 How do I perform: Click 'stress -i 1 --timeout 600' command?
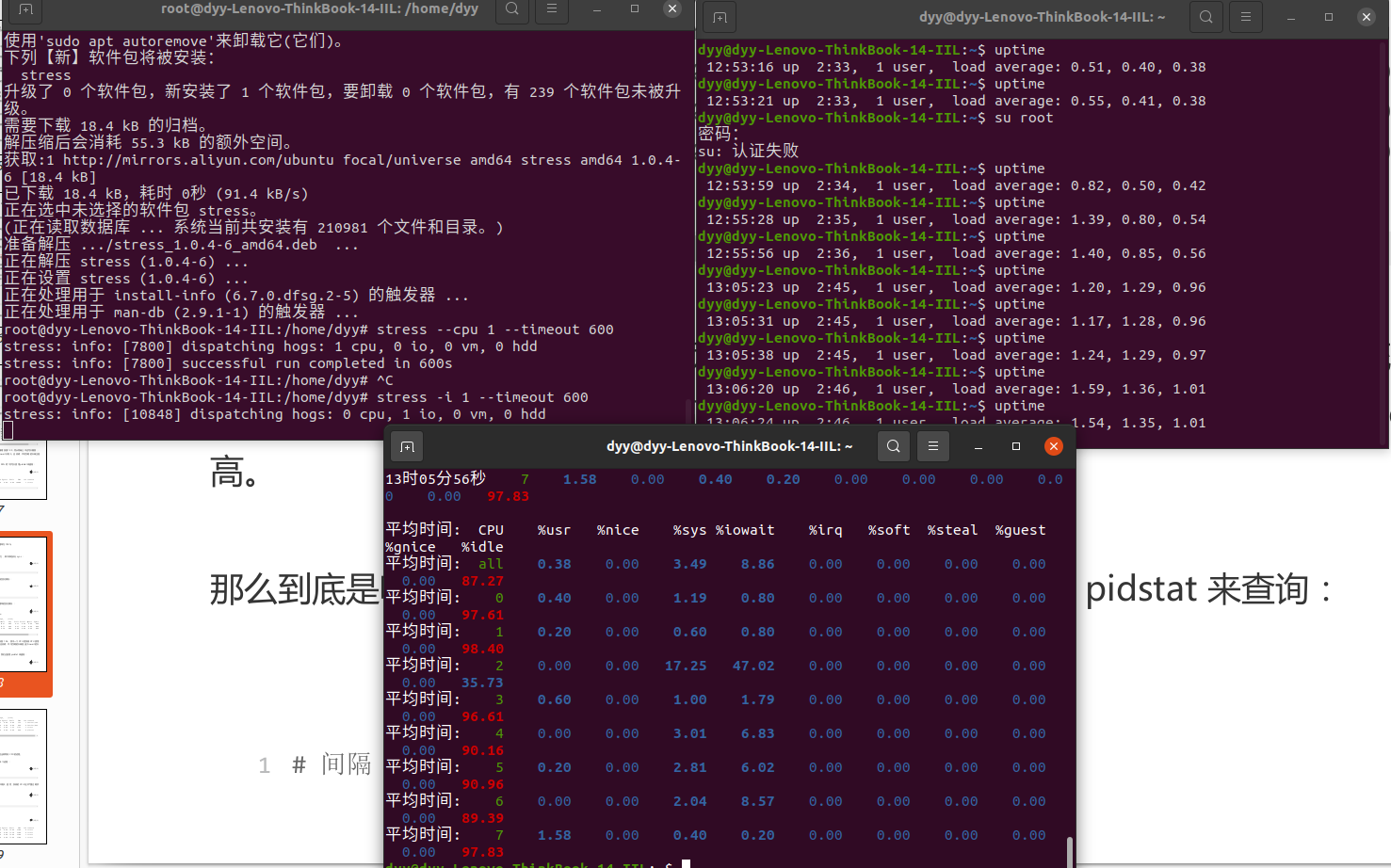point(482,397)
